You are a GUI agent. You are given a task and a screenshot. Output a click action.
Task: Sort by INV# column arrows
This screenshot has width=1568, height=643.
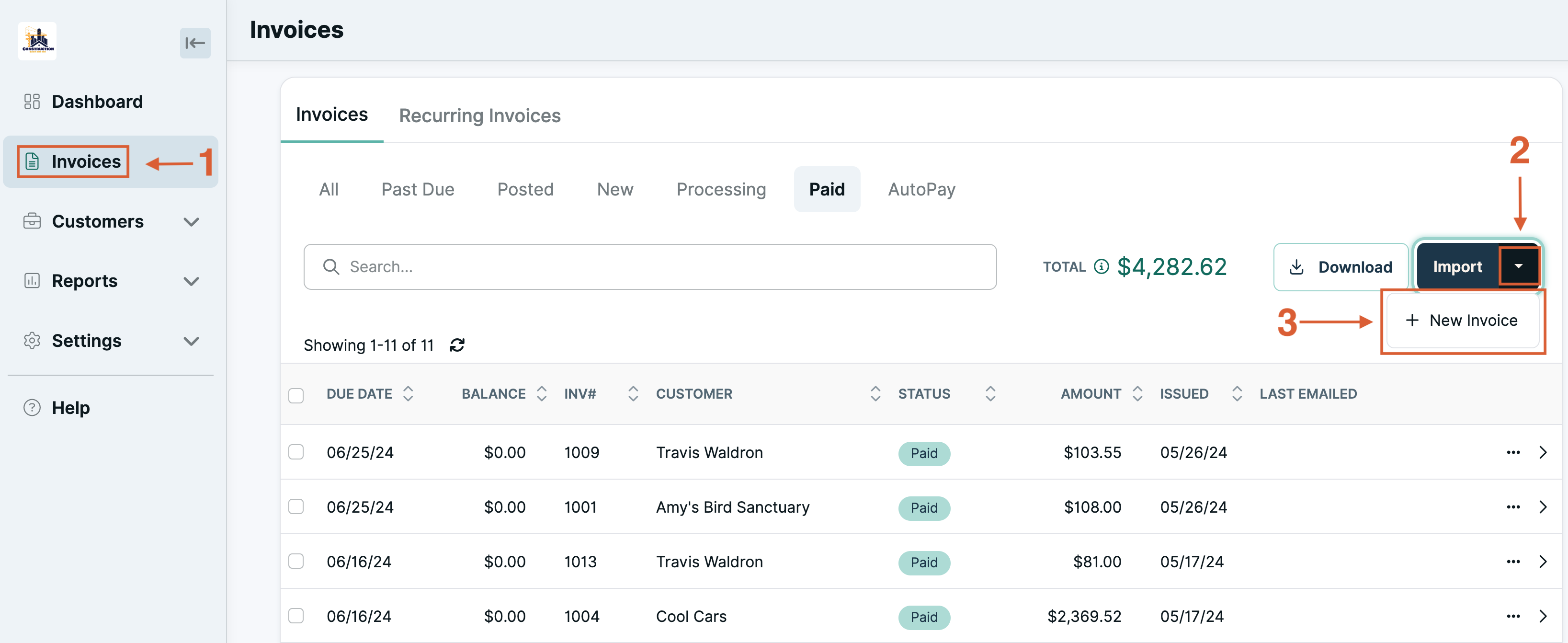[633, 394]
